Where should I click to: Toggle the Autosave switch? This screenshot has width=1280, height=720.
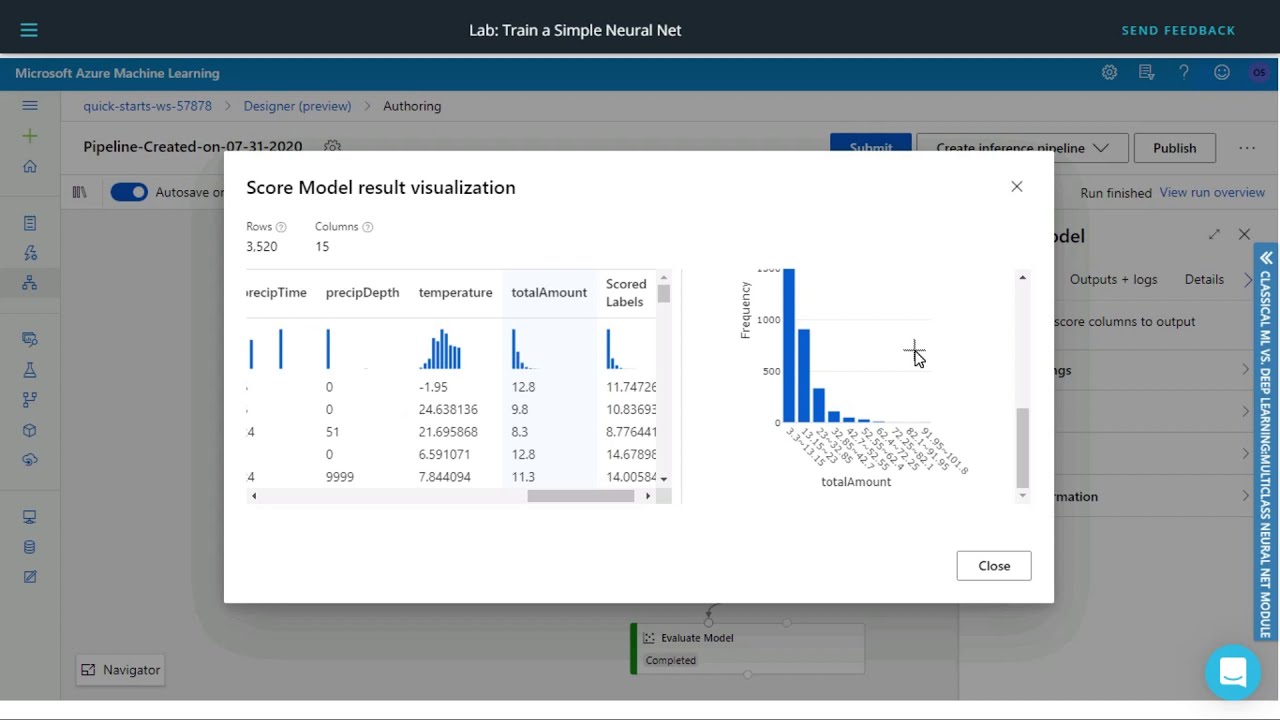[129, 192]
